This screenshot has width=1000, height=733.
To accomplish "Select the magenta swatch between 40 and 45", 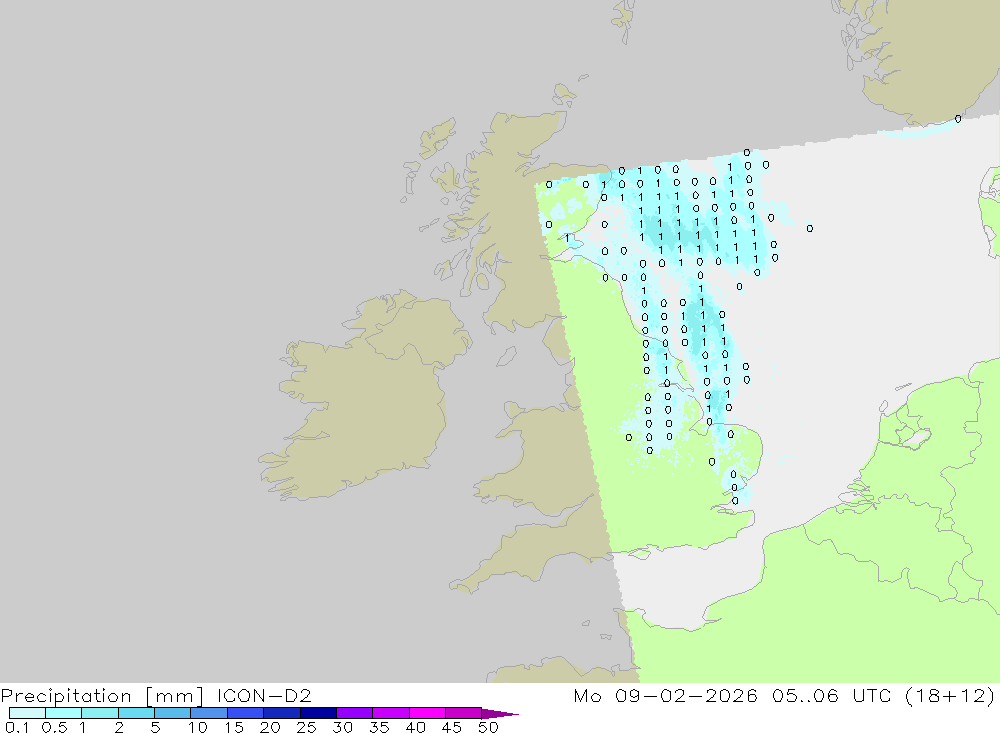I will click(427, 713).
